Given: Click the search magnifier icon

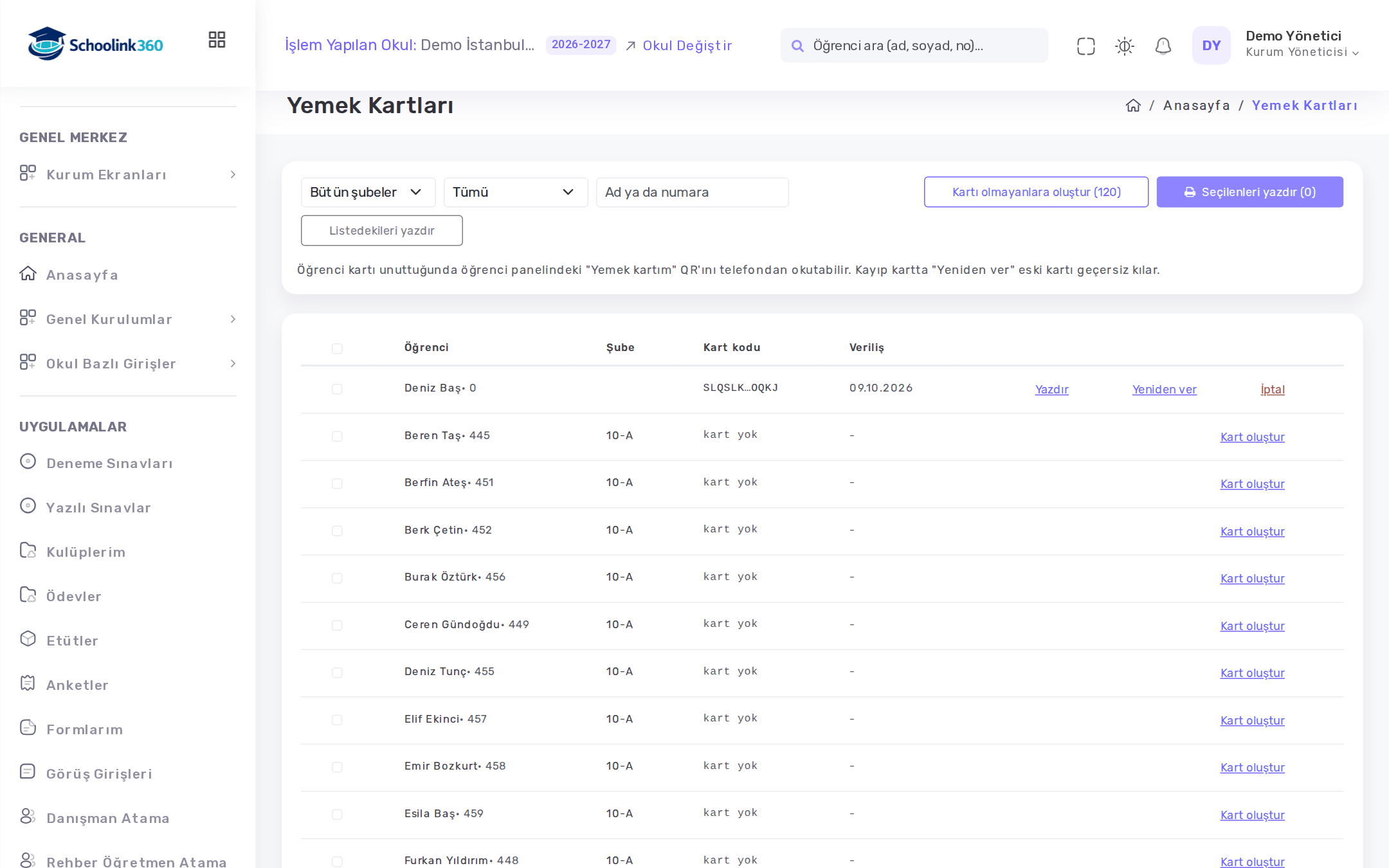Looking at the screenshot, I should tap(797, 46).
